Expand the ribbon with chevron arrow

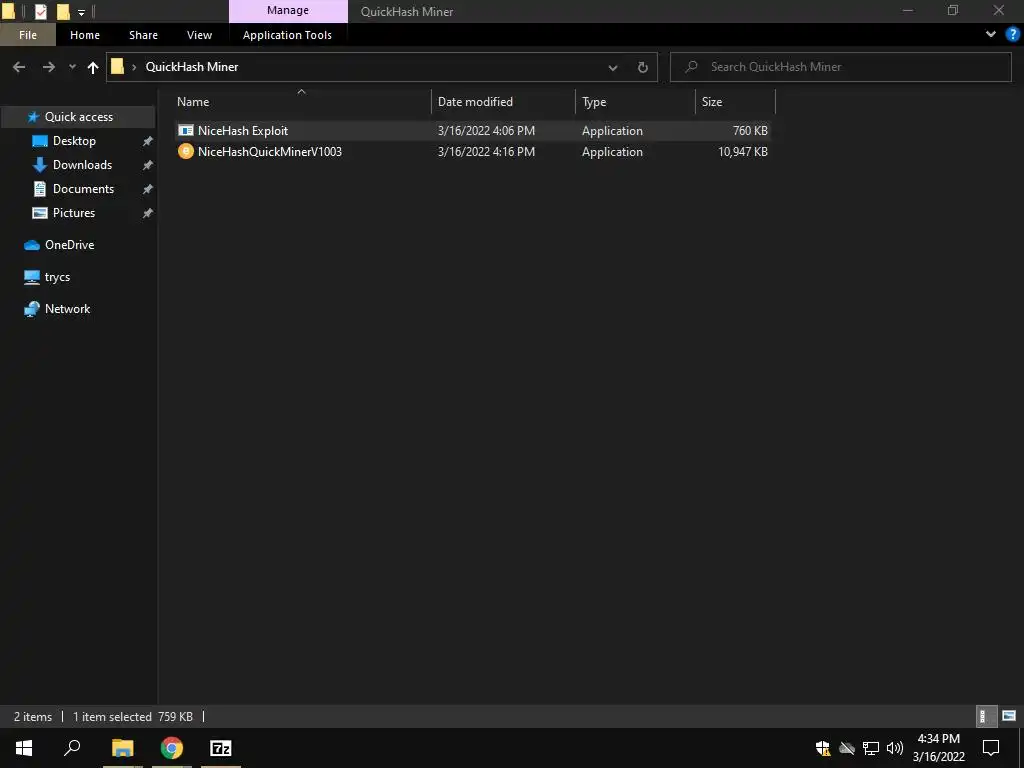991,35
